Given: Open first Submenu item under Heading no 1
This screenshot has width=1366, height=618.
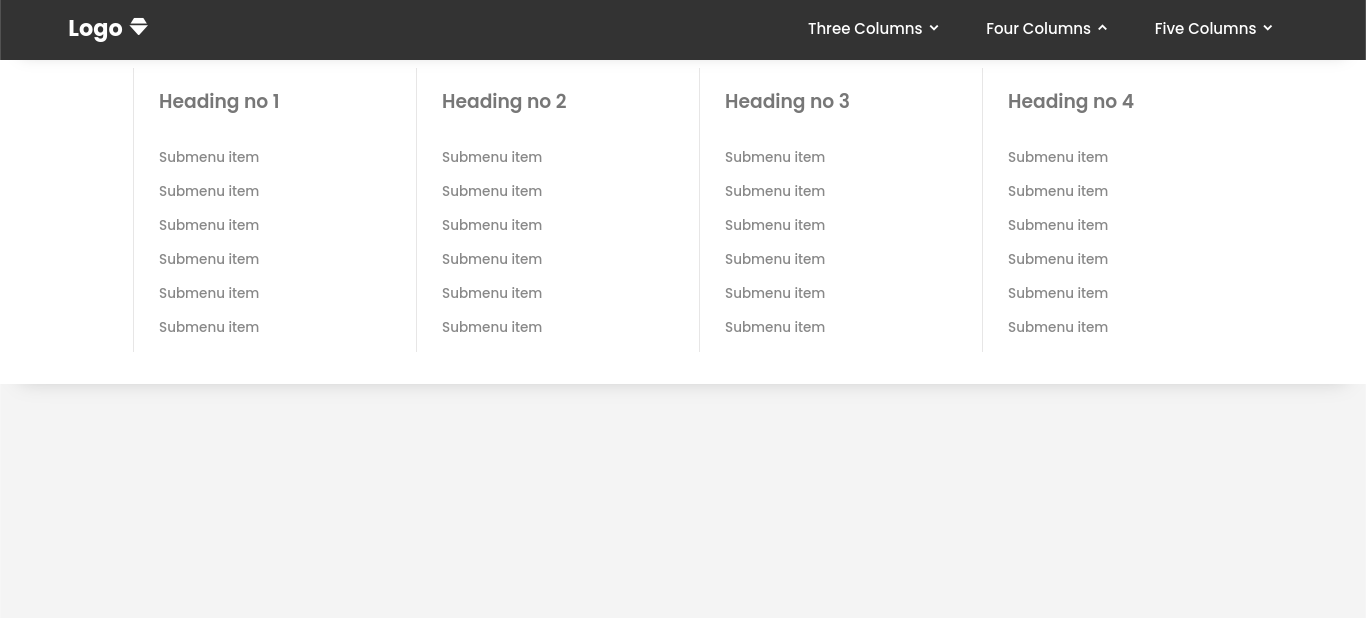Looking at the screenshot, I should [x=209, y=157].
